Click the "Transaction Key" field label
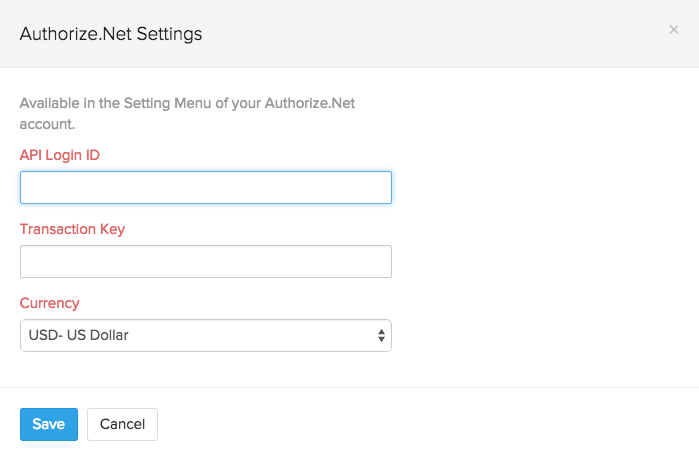699x459 pixels. click(72, 229)
